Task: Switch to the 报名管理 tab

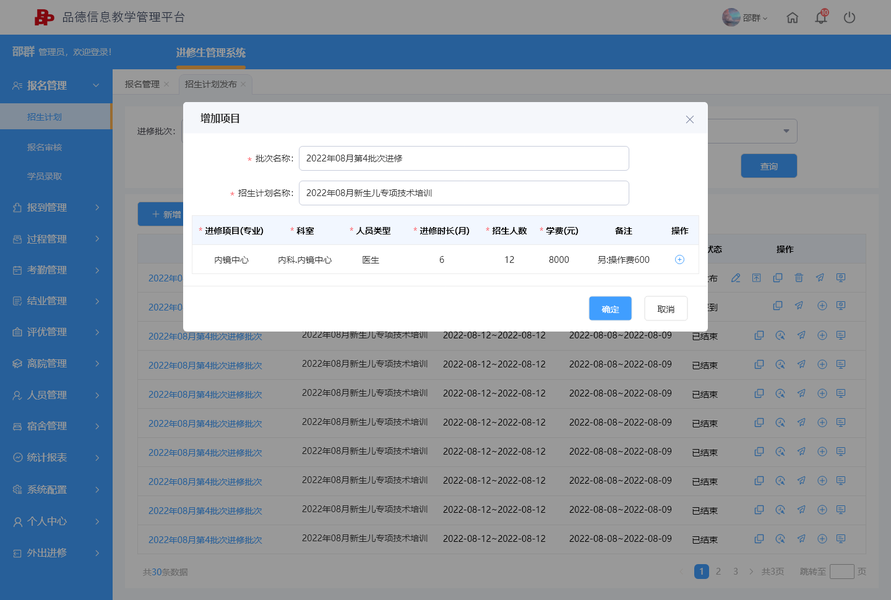Action: (142, 84)
